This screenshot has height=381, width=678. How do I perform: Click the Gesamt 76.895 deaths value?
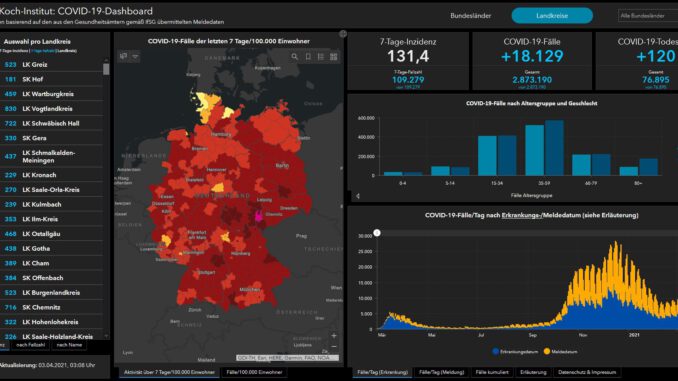(x=656, y=80)
